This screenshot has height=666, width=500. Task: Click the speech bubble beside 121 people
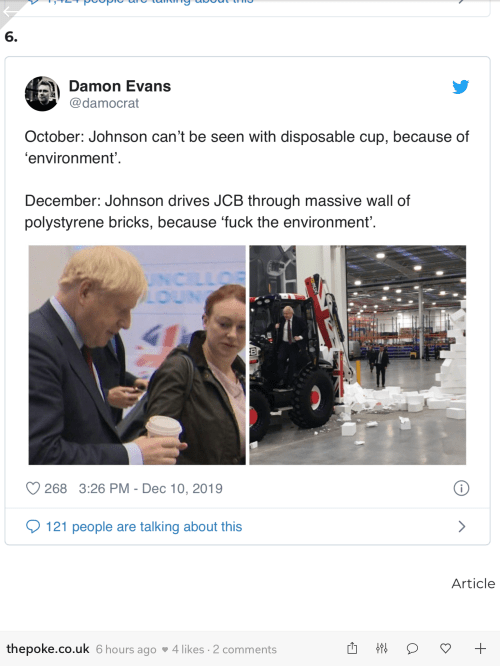pos(33,527)
